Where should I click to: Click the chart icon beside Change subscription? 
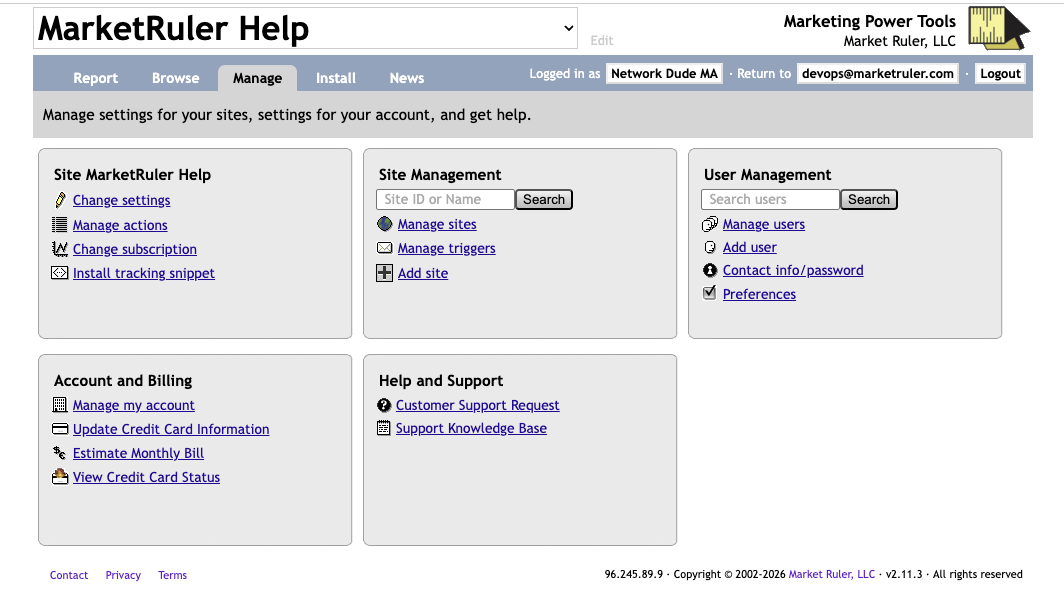tap(60, 249)
